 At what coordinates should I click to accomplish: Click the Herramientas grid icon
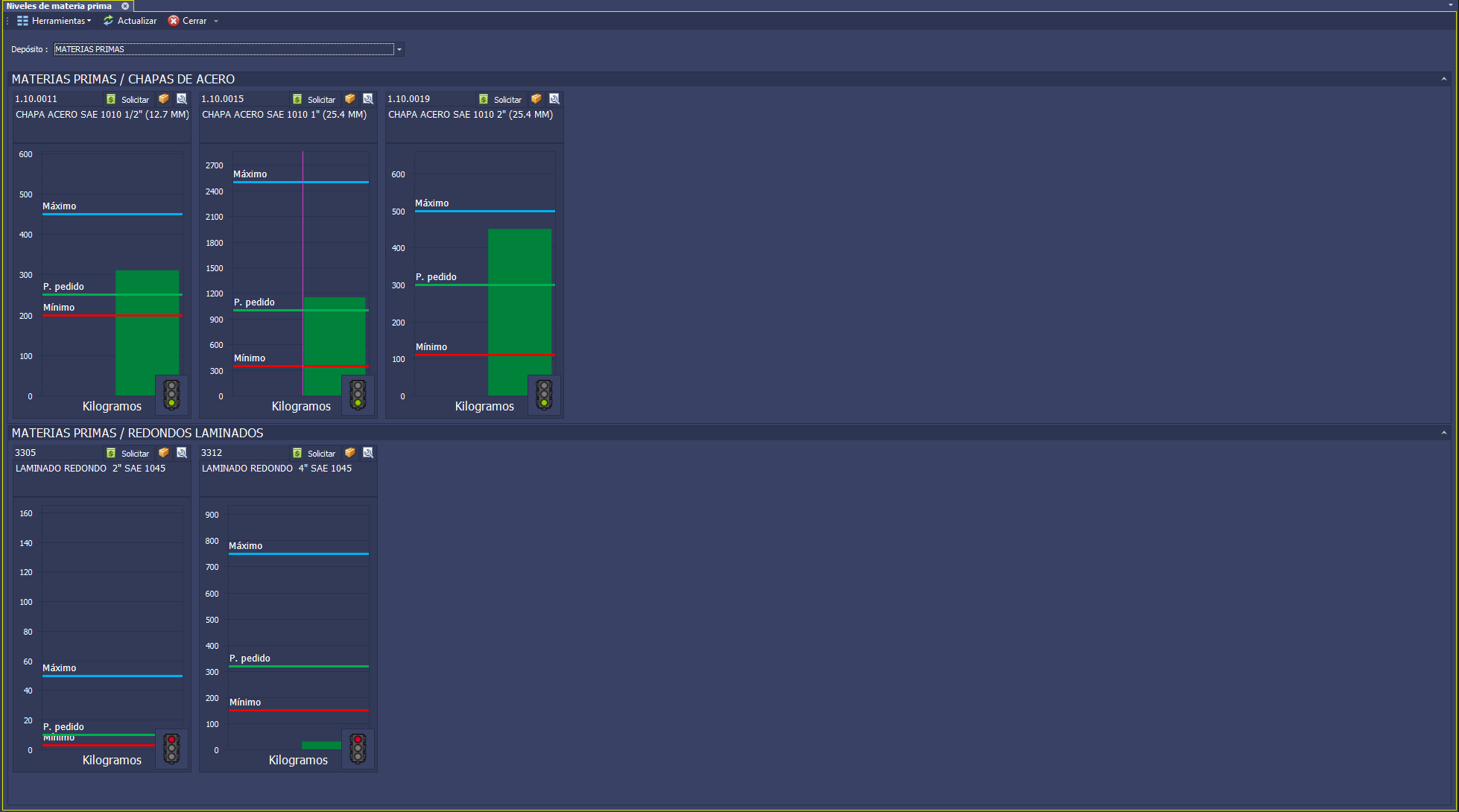[x=22, y=21]
